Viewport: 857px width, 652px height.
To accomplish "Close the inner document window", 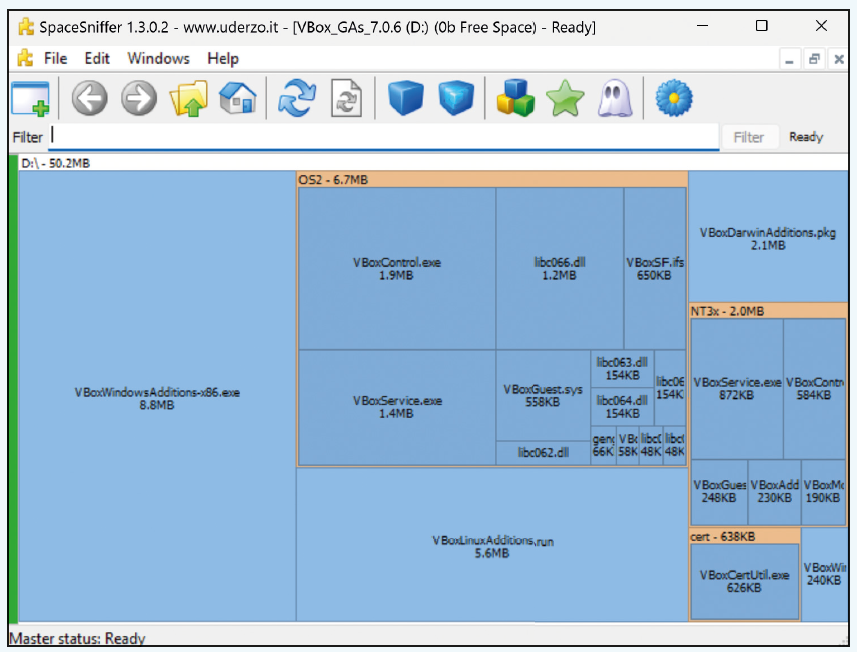I will point(839,59).
